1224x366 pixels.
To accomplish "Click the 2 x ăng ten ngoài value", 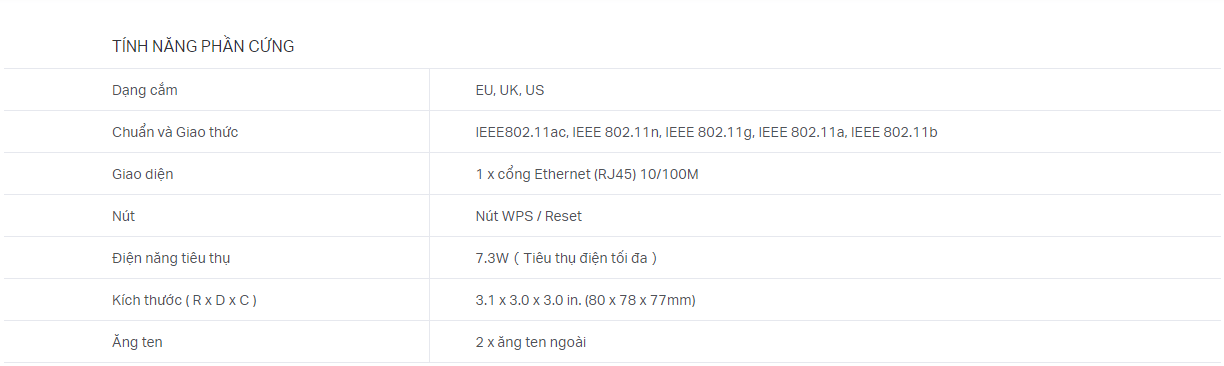I will click(x=530, y=342).
